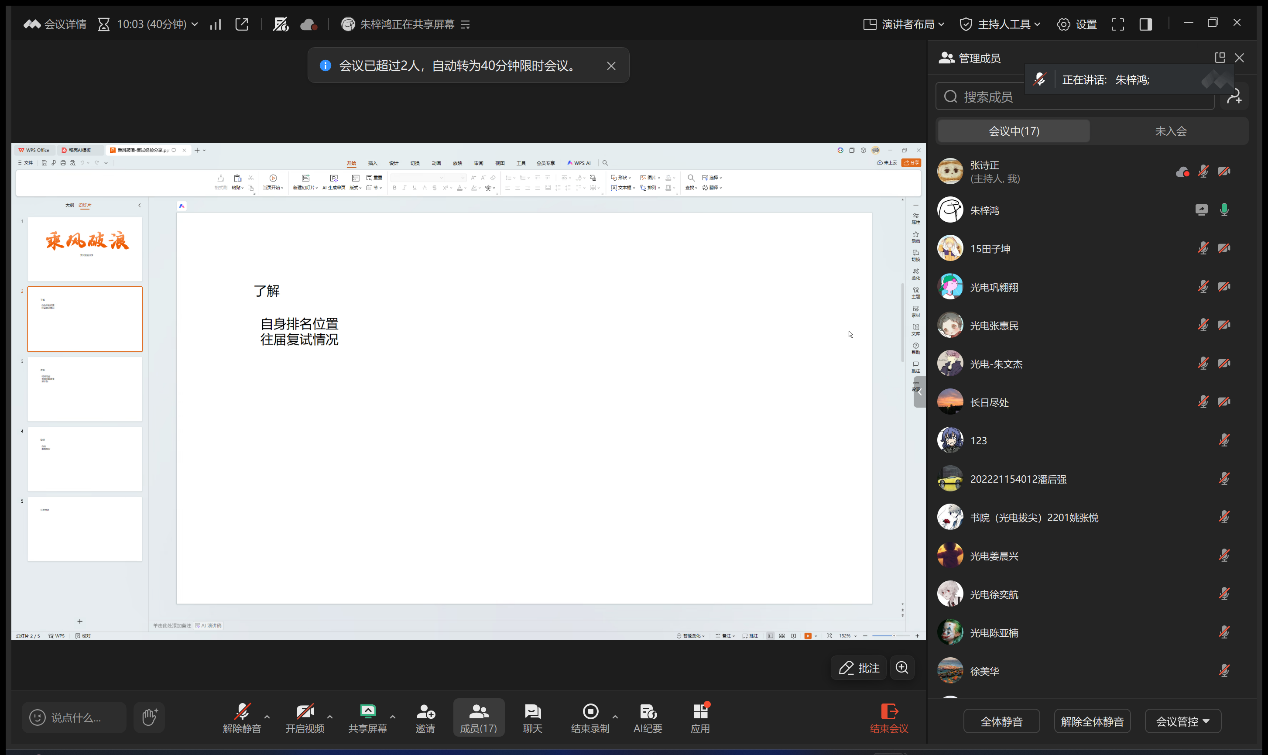
Task: Open the 应用 apps icon
Action: pos(700,716)
